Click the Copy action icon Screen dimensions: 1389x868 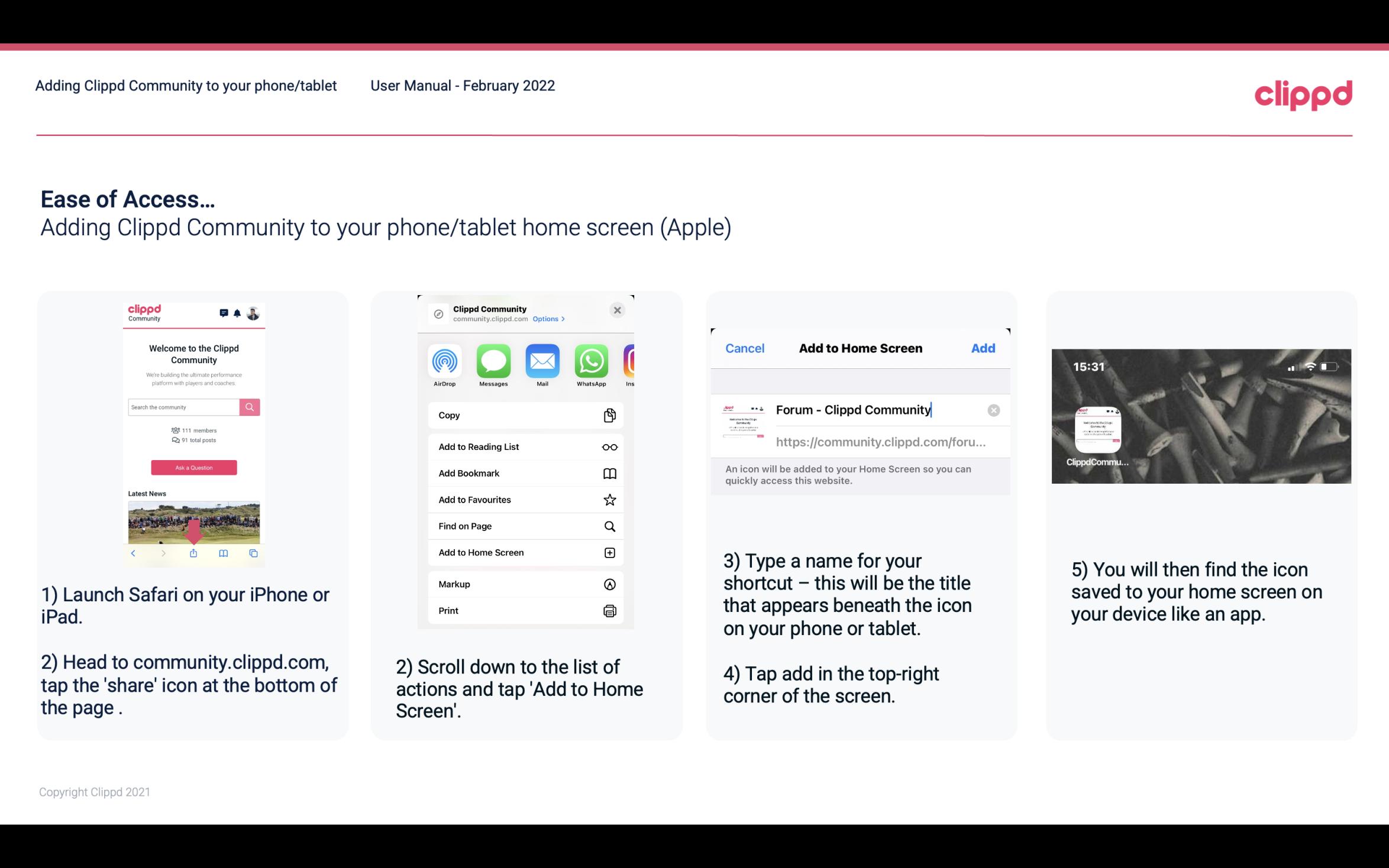608,415
